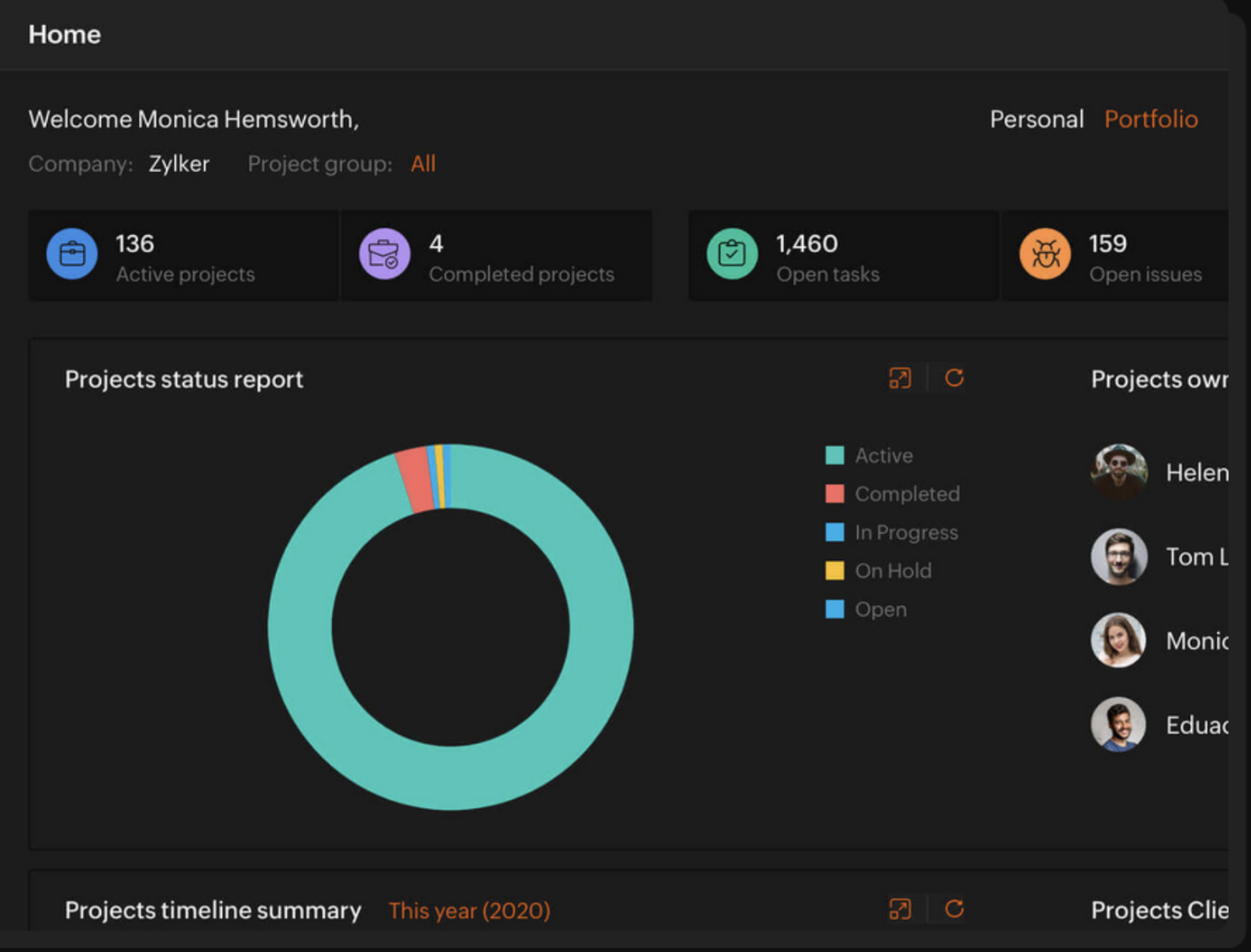Click the green Open tasks clipboard icon
This screenshot has width=1251, height=952.
coord(733,254)
